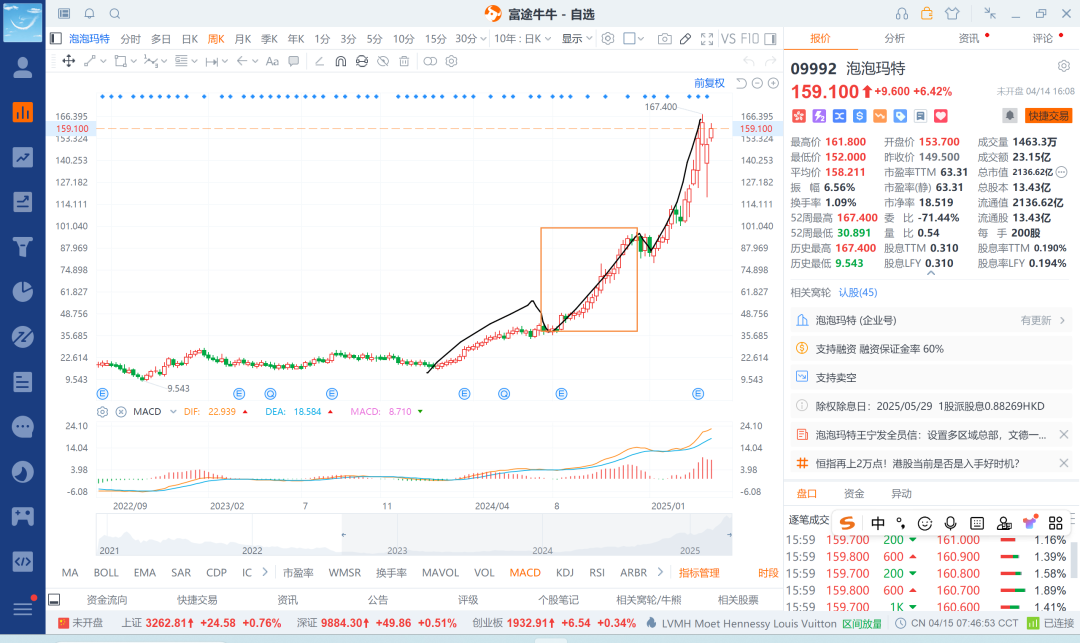Click the pencil drawing tool icon

pyautogui.click(x=685, y=39)
